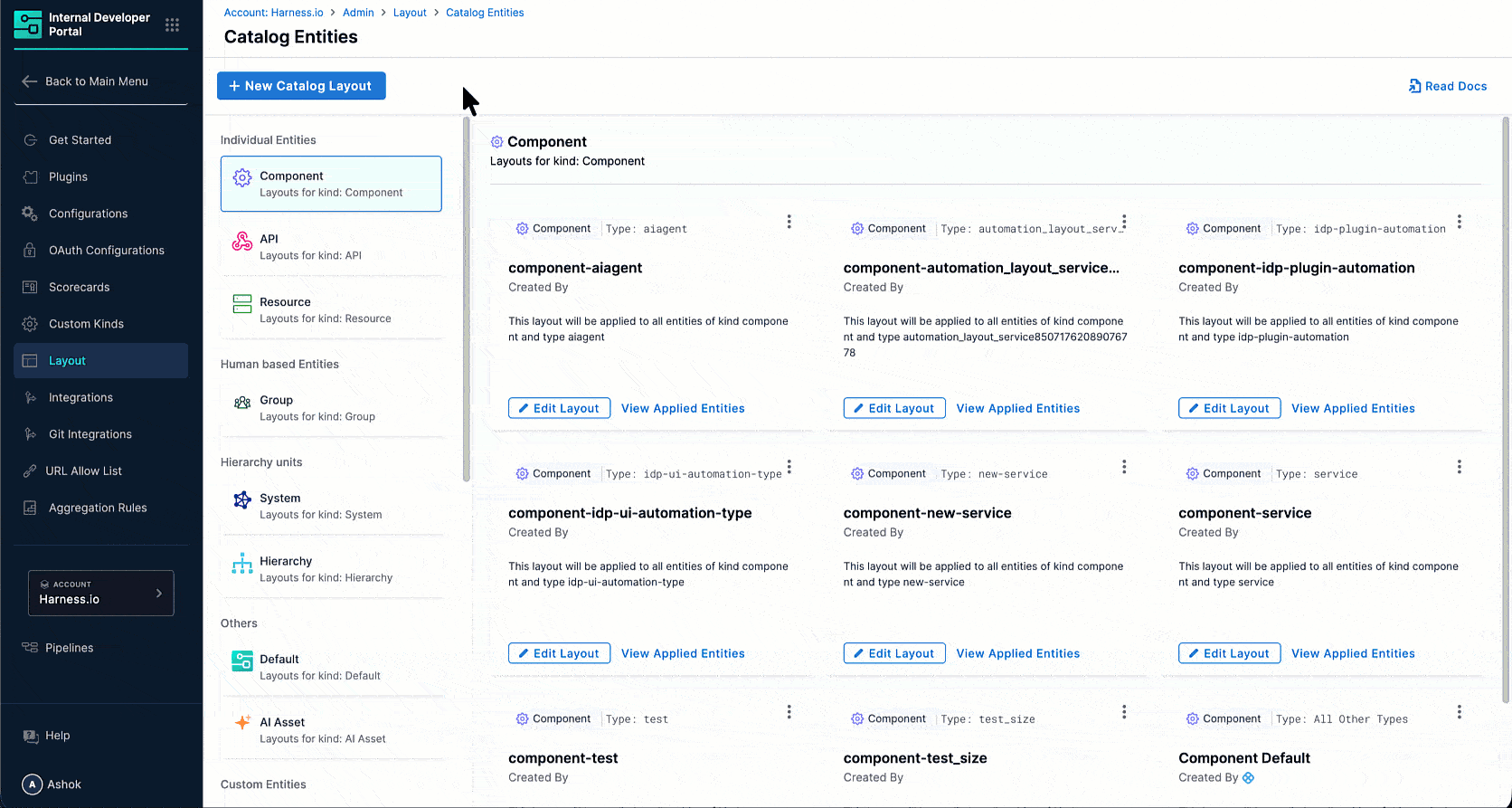Select the Hierarchy entity icon

coord(242,564)
